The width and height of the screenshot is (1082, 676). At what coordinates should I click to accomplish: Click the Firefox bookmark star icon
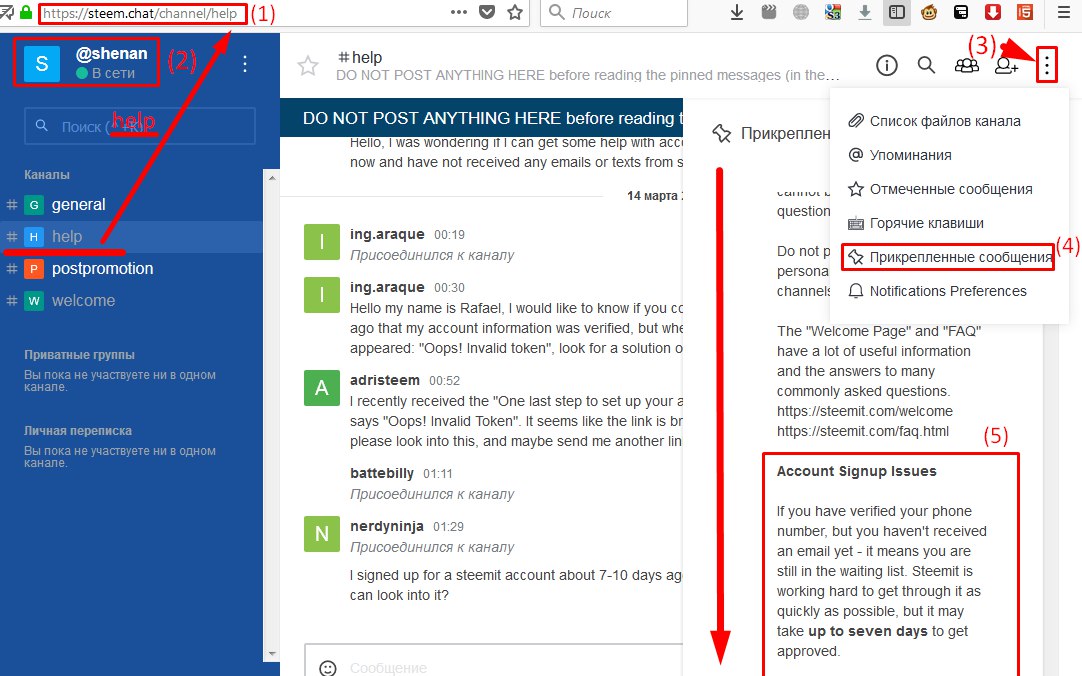515,12
